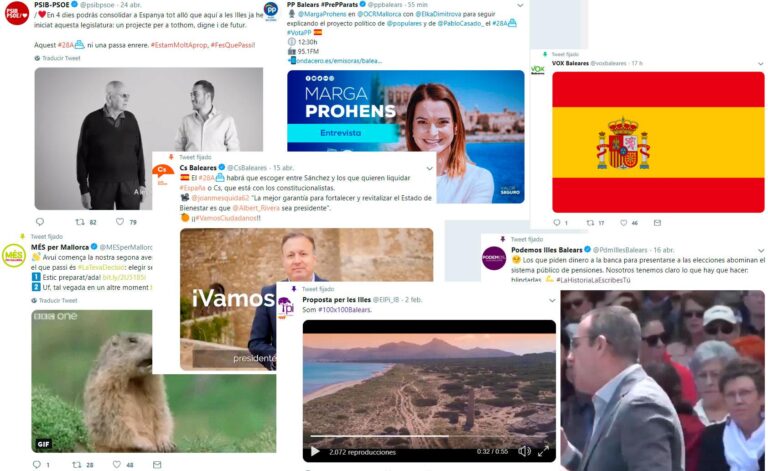Send the VOX tweet by direct message
Viewport: 768px width, 471px height.
[657, 223]
